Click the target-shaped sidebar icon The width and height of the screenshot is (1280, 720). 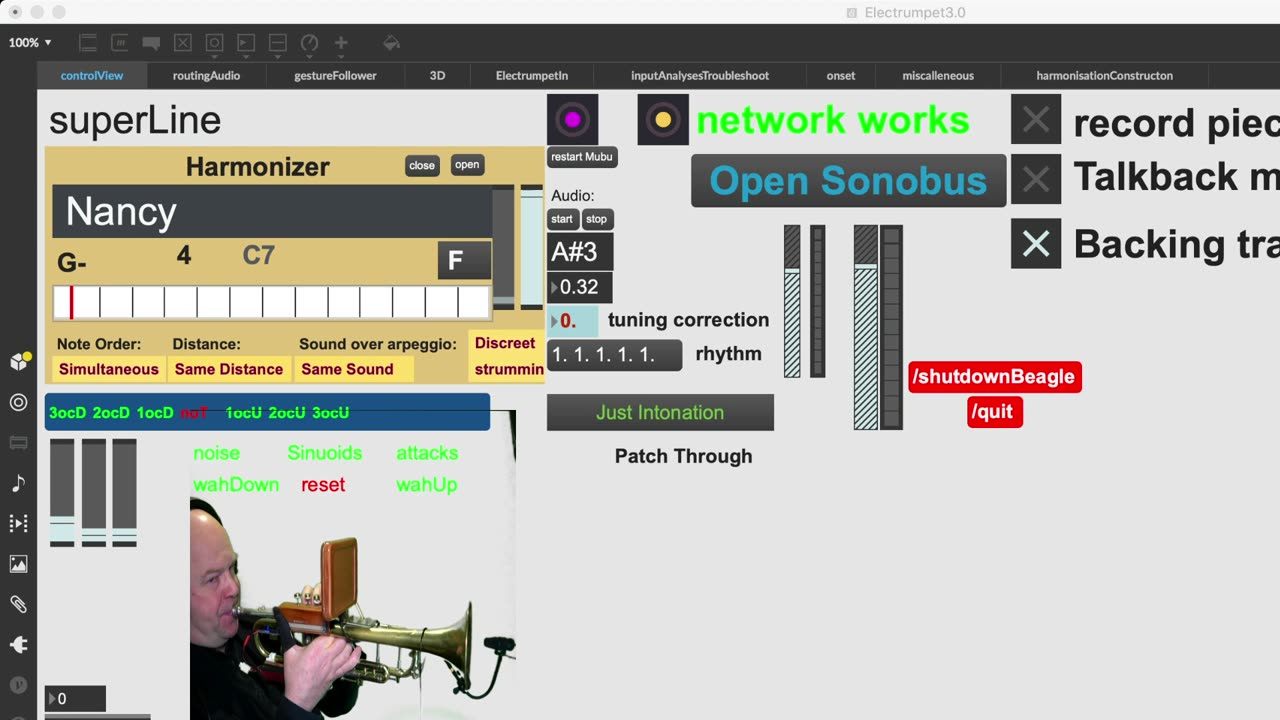18,402
